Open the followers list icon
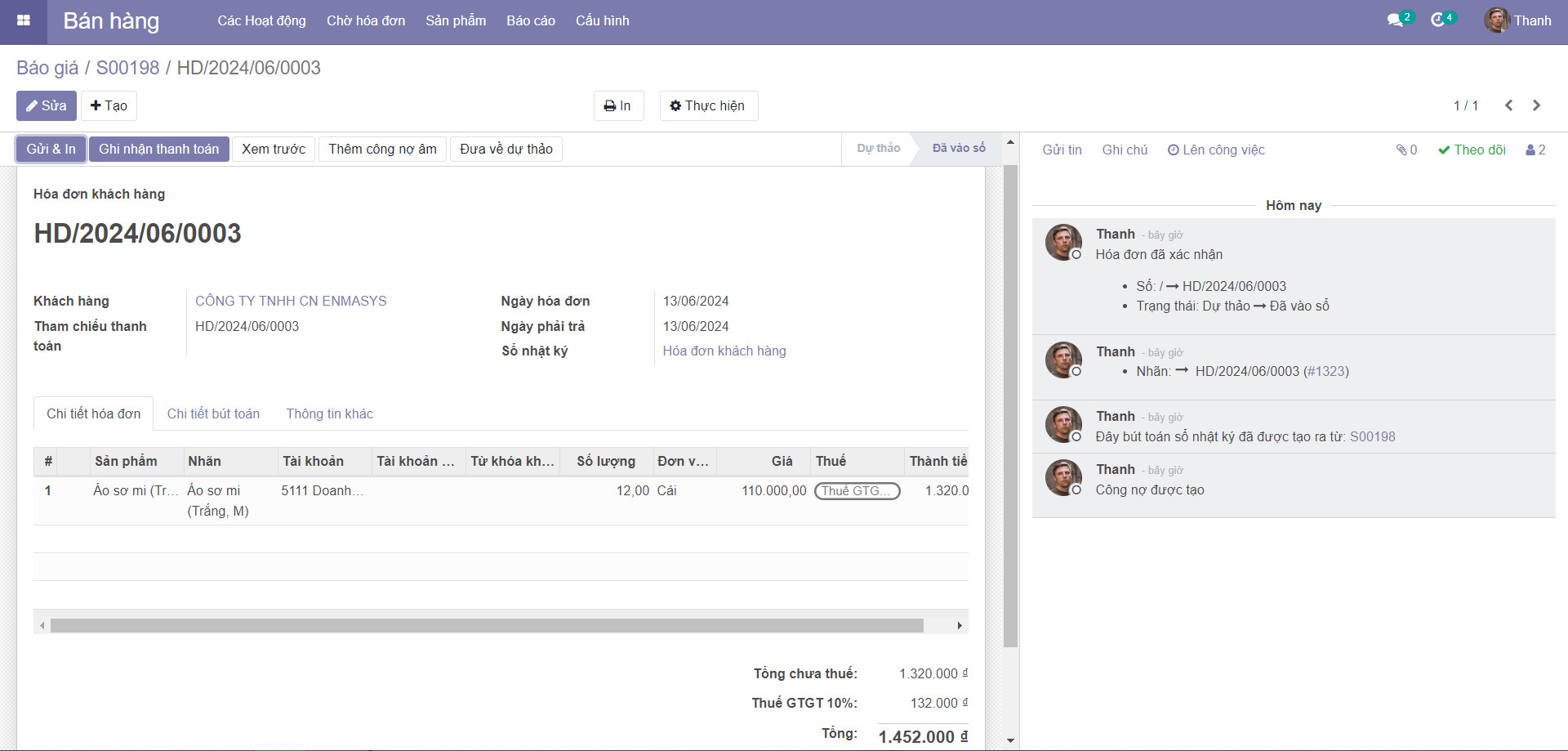Screen dimensions: 1568x751 pyautogui.click(x=1535, y=150)
